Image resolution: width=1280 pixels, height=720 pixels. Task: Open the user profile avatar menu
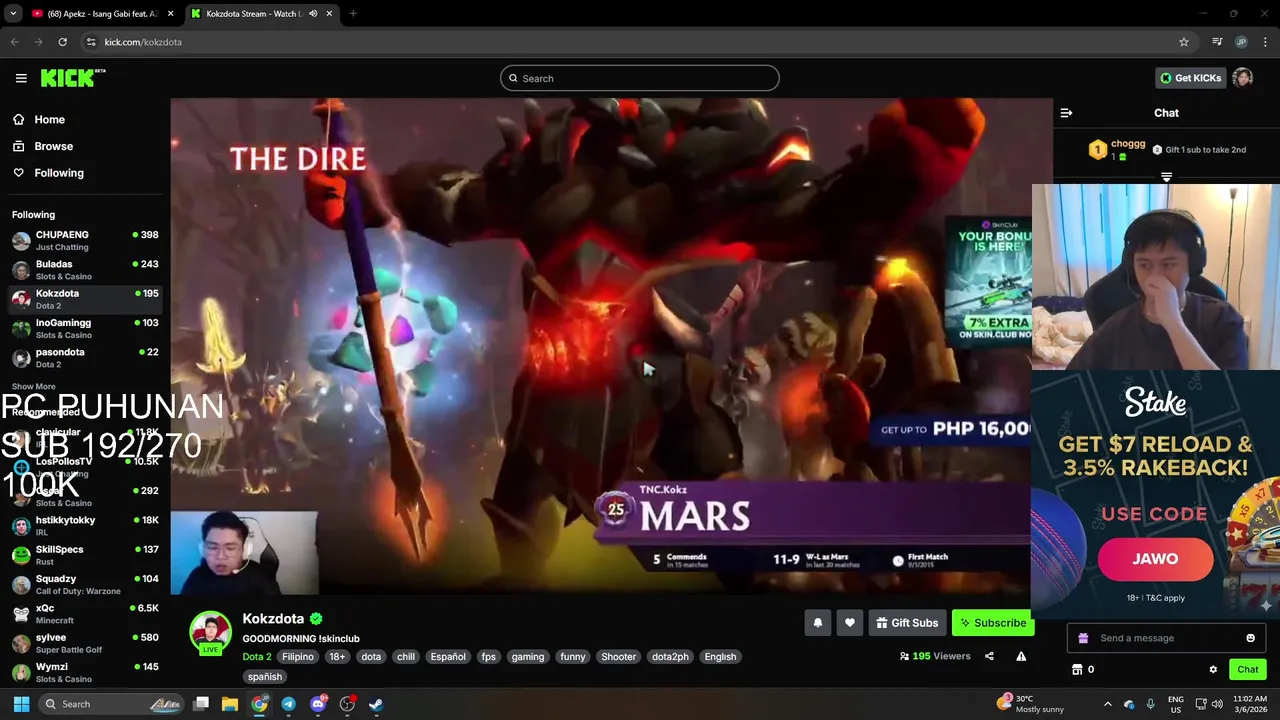tap(1243, 78)
